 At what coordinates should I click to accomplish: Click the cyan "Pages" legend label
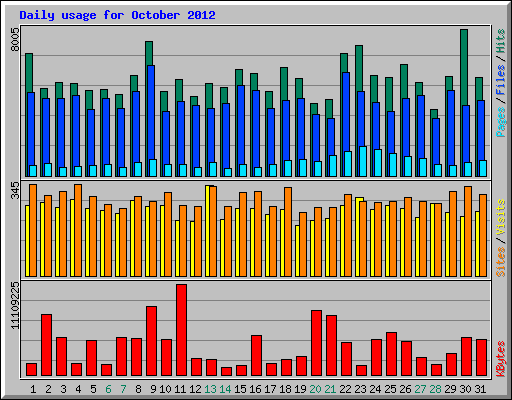tap(501, 122)
